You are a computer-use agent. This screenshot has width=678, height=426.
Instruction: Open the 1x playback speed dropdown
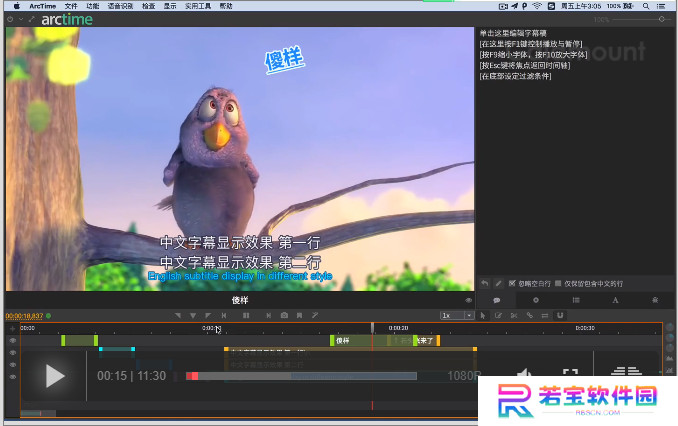[x=457, y=316]
